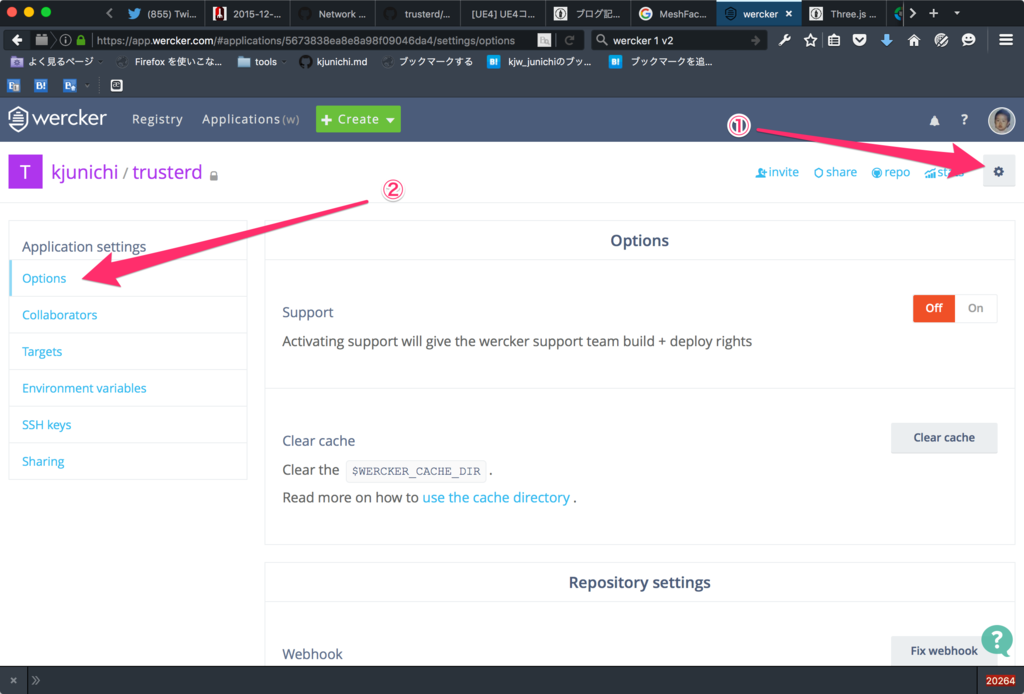
Task: Open the downloads arrow icon
Action: [x=886, y=40]
